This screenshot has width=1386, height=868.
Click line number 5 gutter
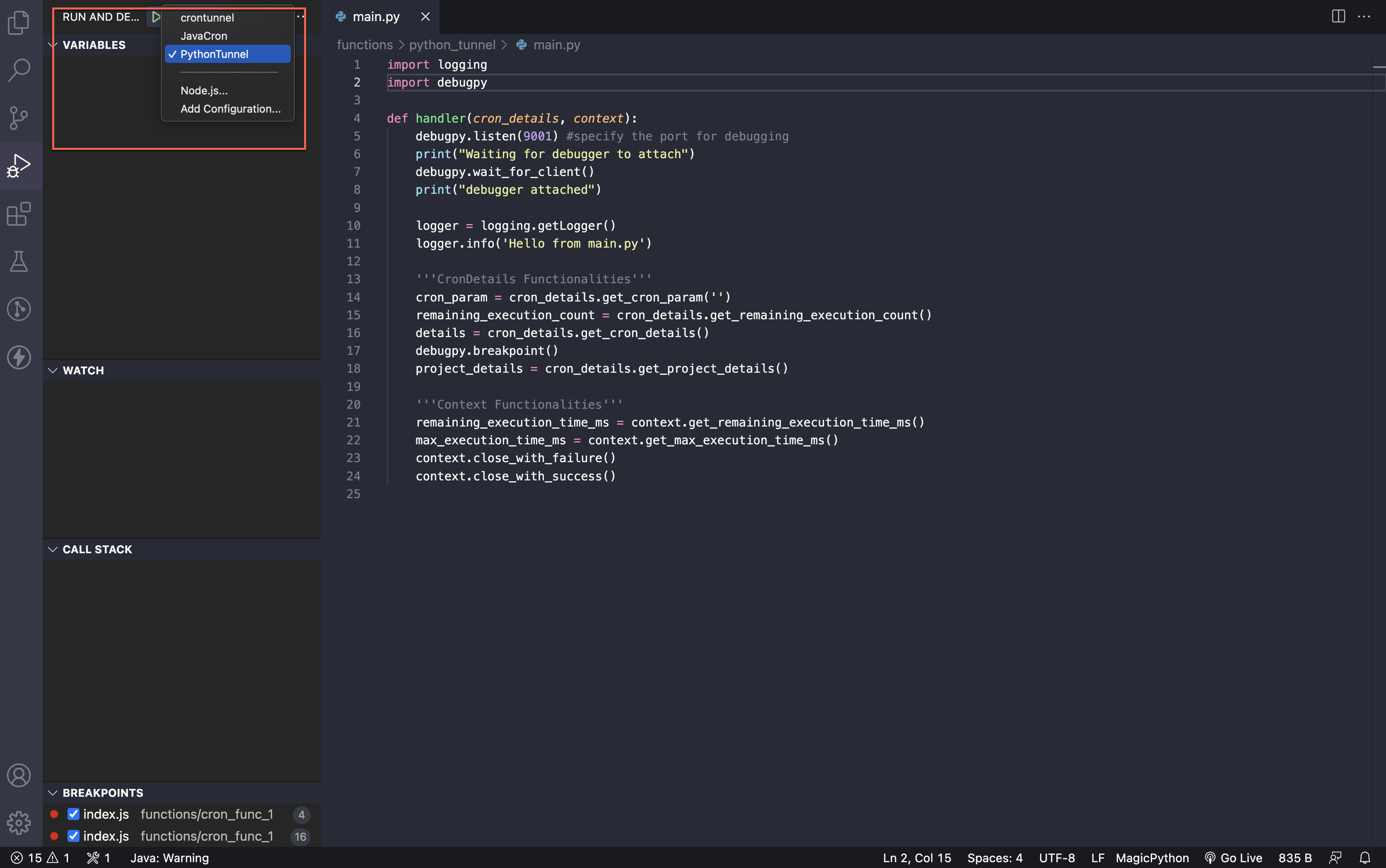pos(357,136)
